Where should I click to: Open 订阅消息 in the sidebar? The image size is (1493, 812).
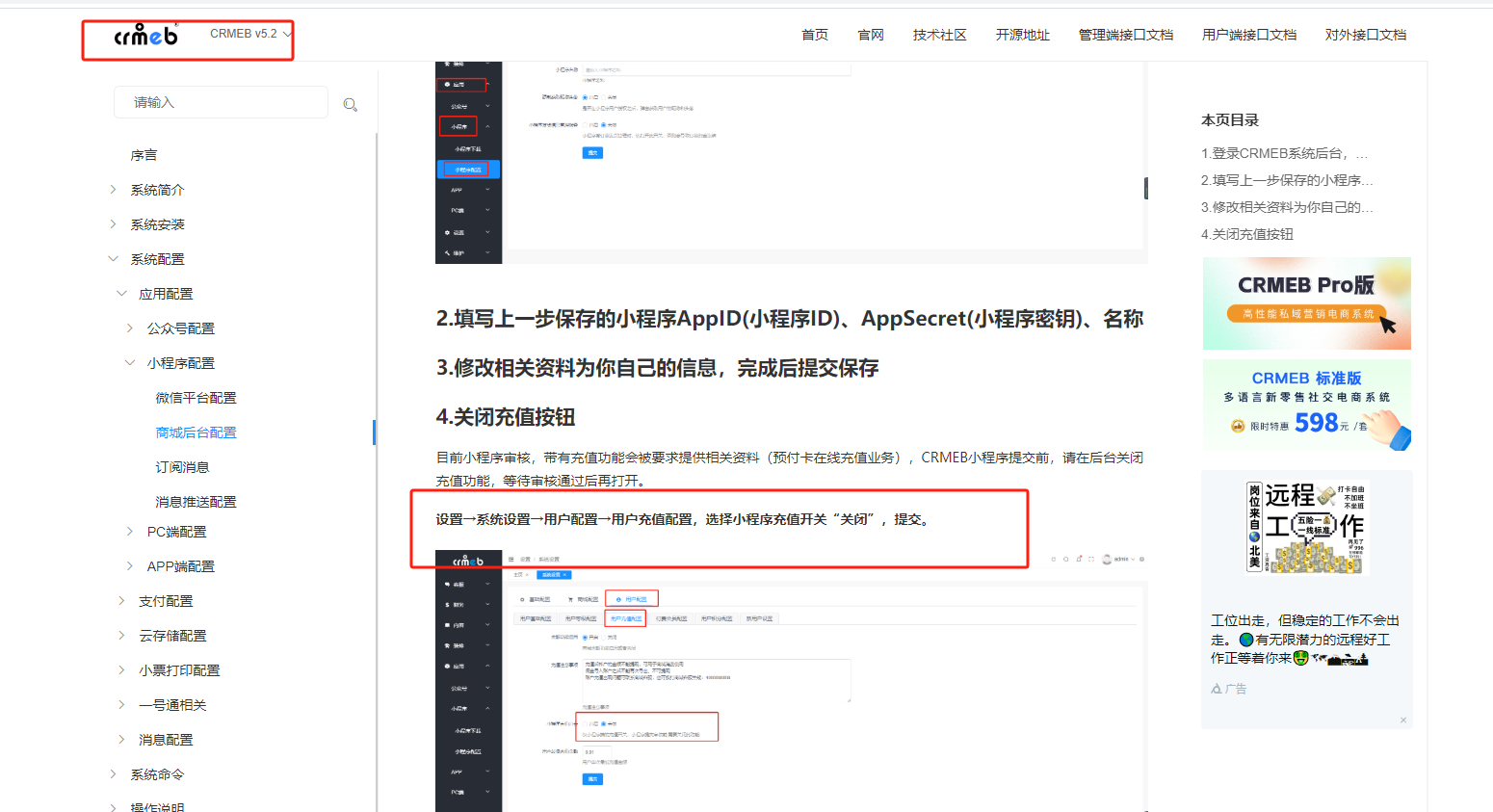coord(182,467)
